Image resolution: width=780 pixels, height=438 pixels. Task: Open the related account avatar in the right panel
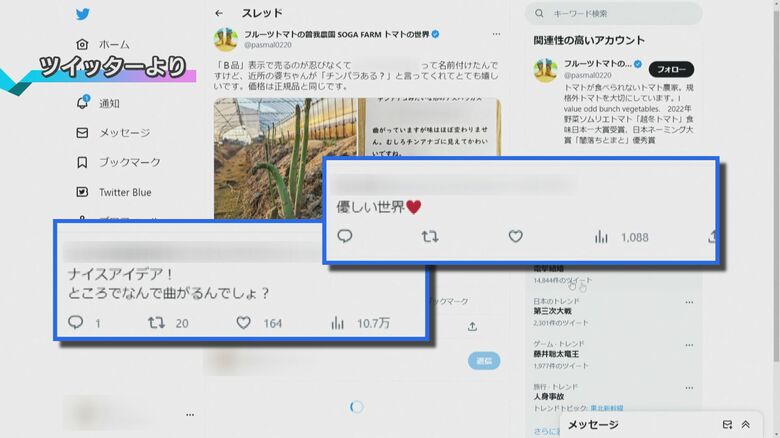coord(545,70)
